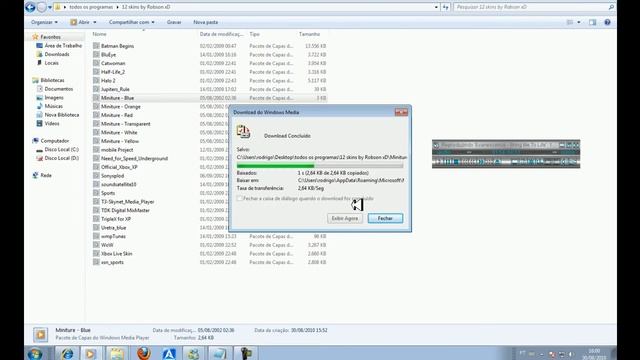Open Músicas library
Screen dimensions: 640x360
[x=53, y=106]
